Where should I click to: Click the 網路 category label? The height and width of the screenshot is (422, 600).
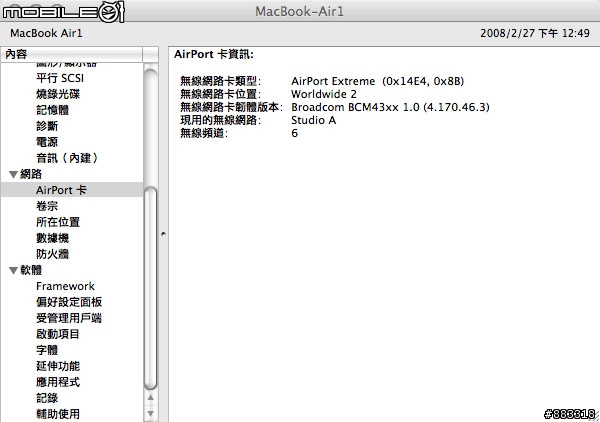[x=31, y=174]
